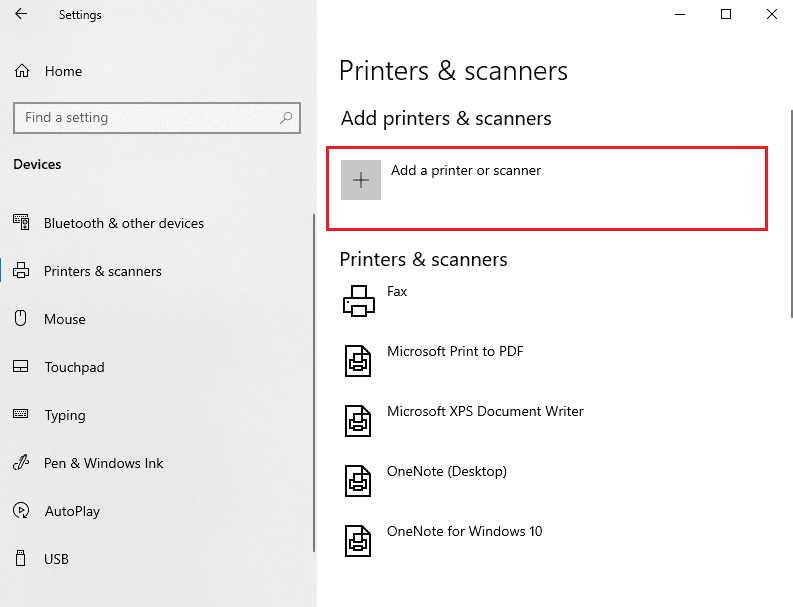The image size is (793, 607).
Task: Click the AutoPlay icon in sidebar
Action: tap(21, 510)
